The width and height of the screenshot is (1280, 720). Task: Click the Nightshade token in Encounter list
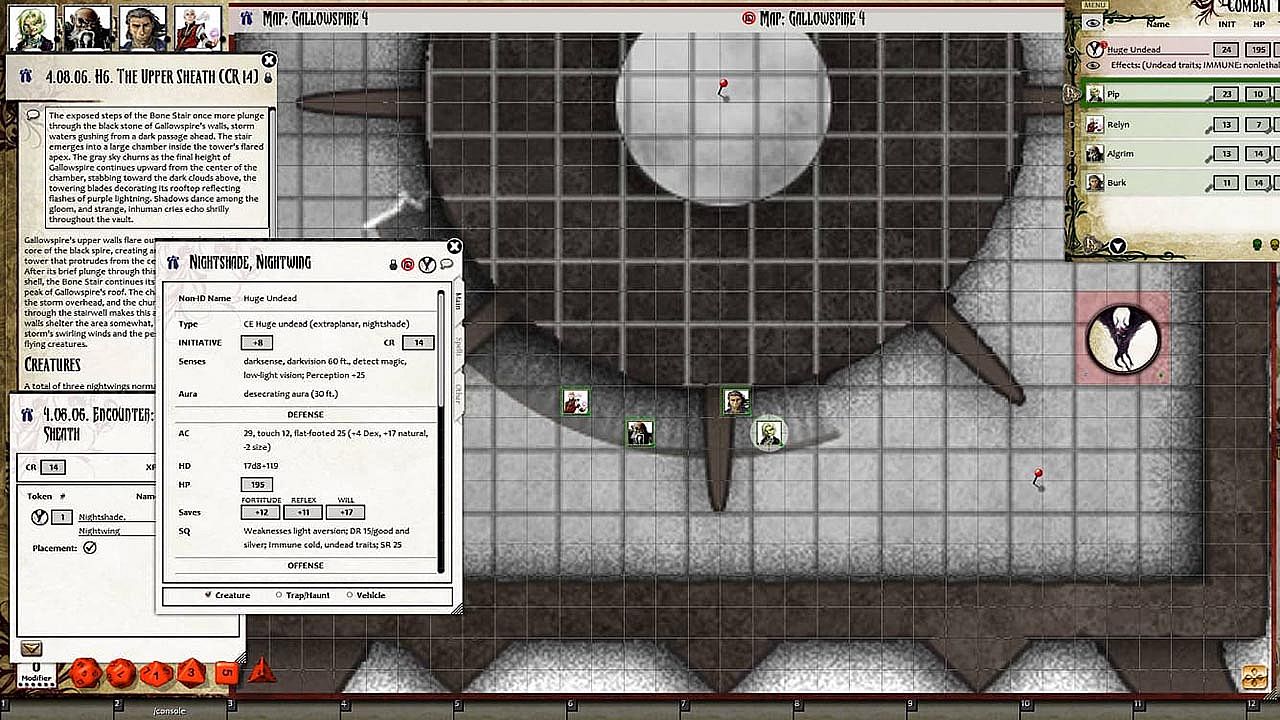coord(40,517)
